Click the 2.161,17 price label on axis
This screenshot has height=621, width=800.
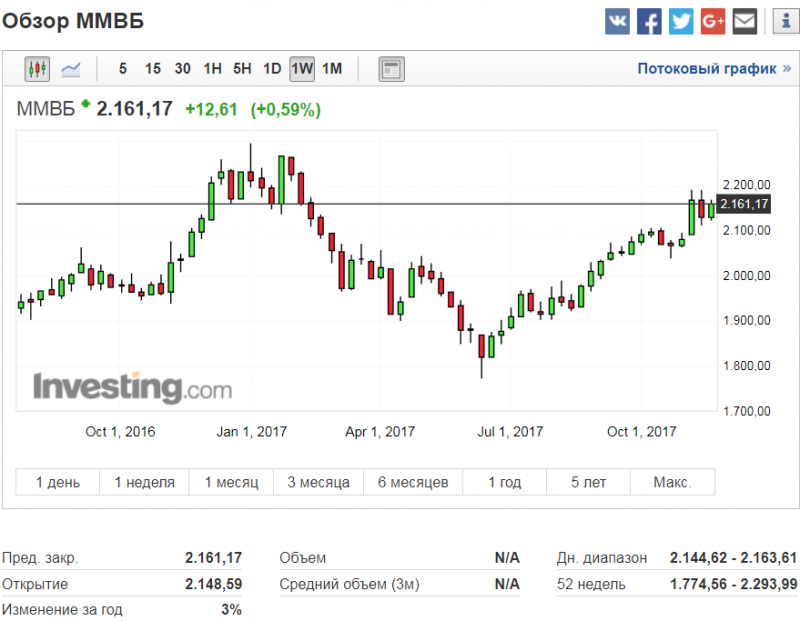[745, 204]
